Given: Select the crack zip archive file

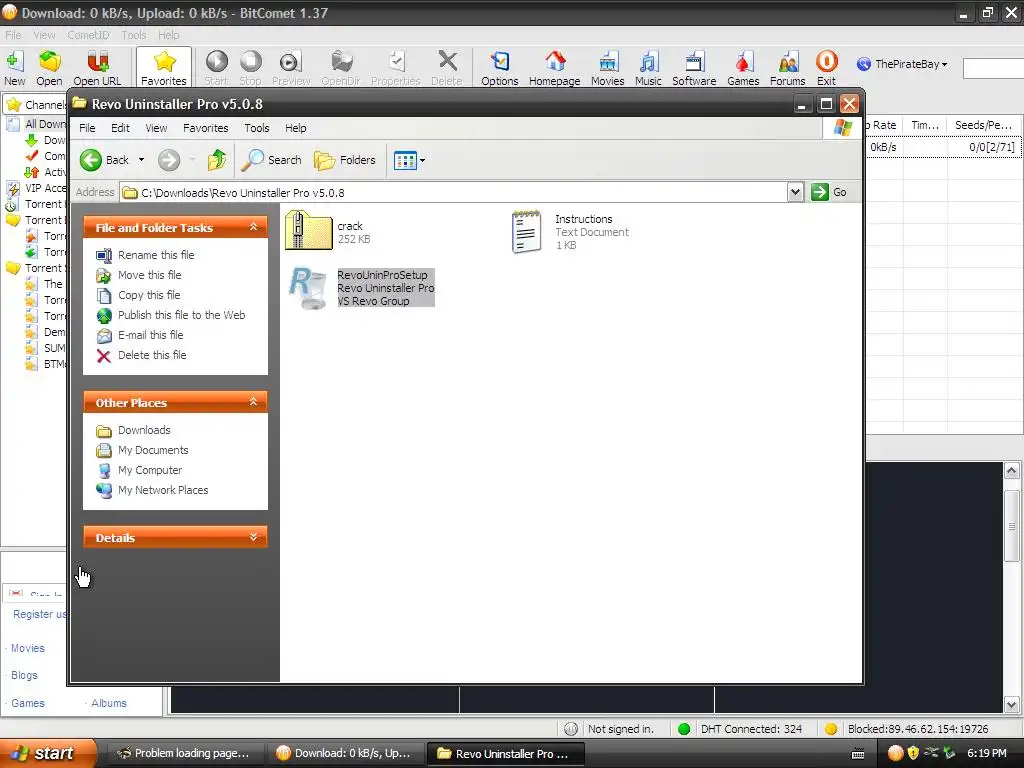Looking at the screenshot, I should [x=328, y=231].
